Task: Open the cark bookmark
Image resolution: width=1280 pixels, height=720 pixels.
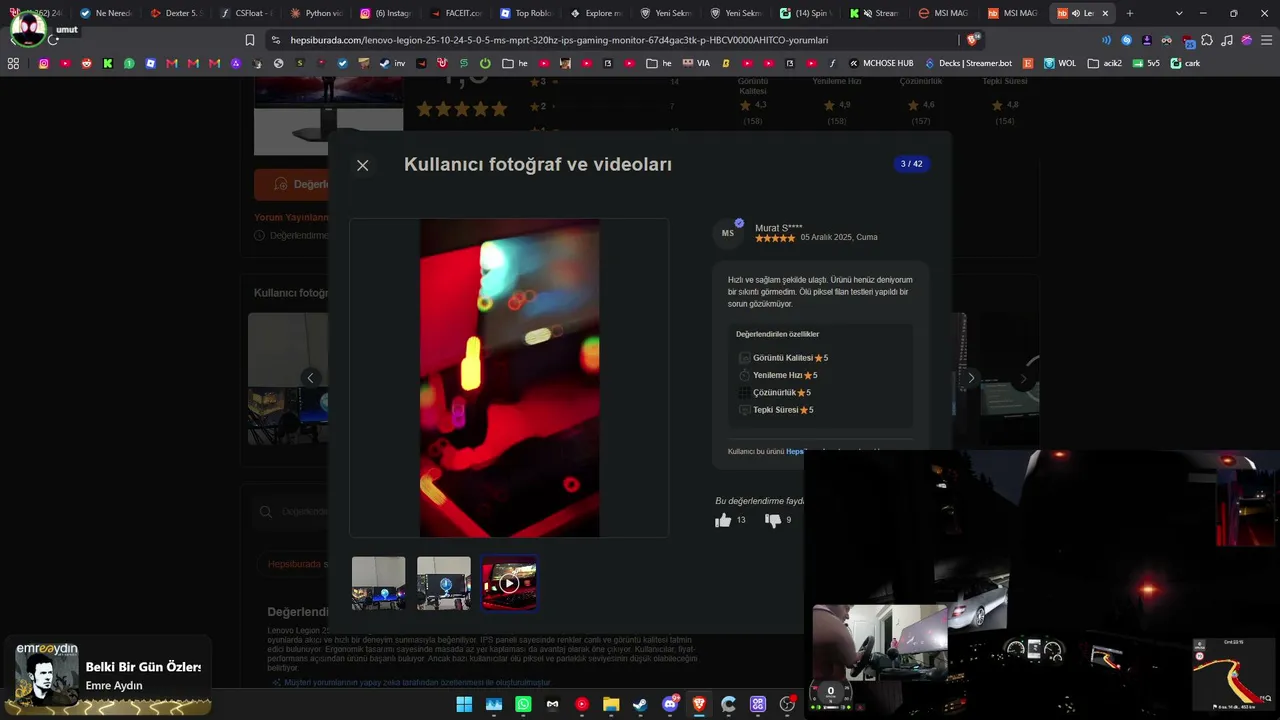Action: click(1185, 63)
